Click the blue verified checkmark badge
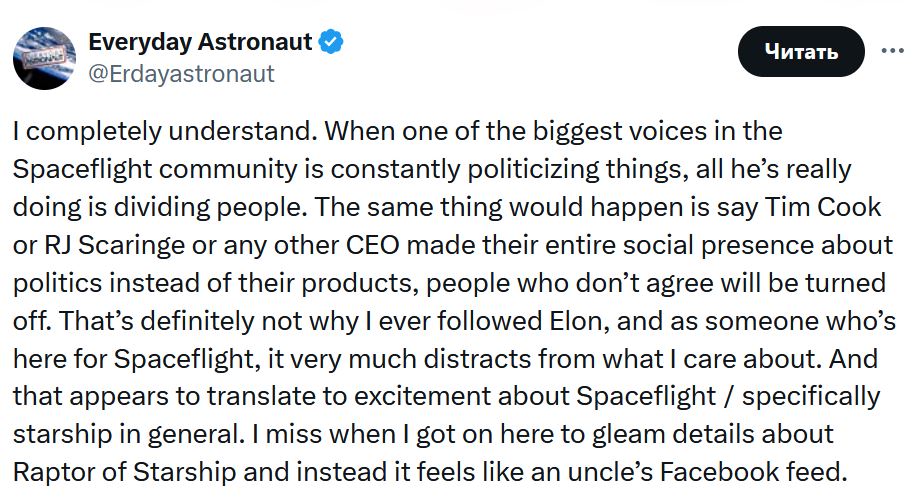Image resolution: width=920 pixels, height=499 pixels. click(331, 42)
